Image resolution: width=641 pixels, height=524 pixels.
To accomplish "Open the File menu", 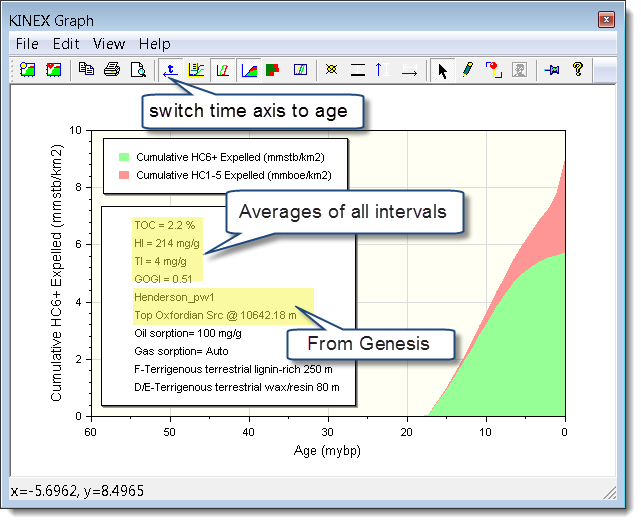I will (x=27, y=44).
